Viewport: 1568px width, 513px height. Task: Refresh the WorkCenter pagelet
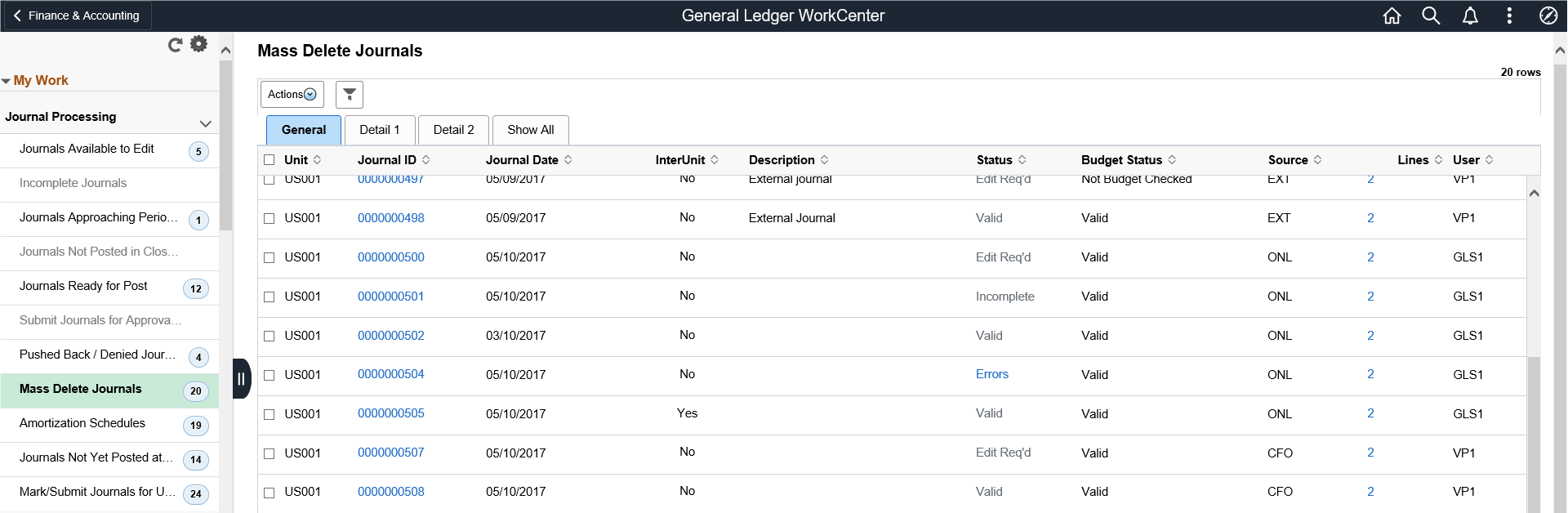175,45
